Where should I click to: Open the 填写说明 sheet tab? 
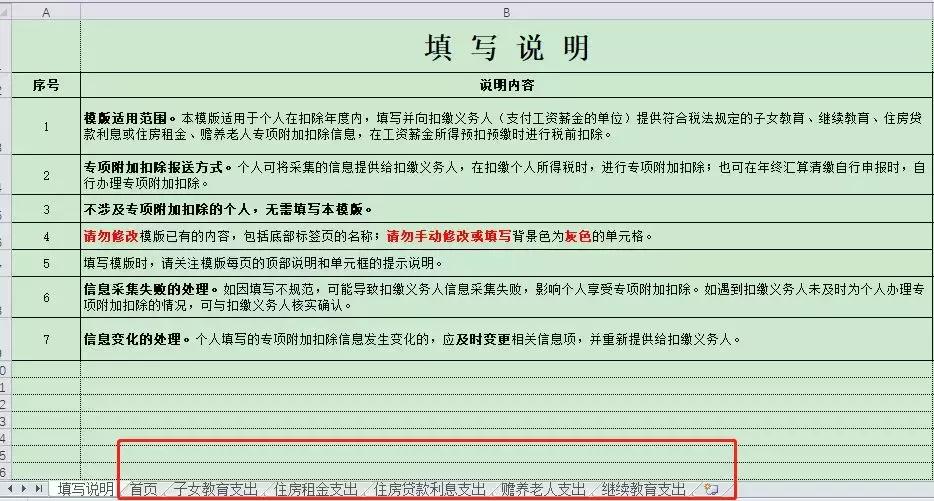85,489
